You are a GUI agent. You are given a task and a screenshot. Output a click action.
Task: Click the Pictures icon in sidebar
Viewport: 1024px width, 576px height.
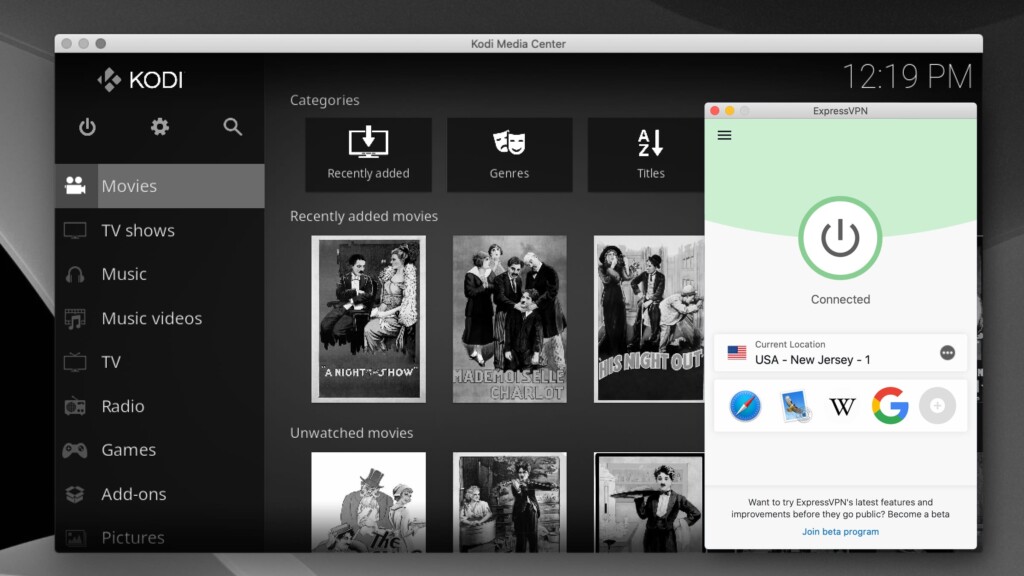75,538
